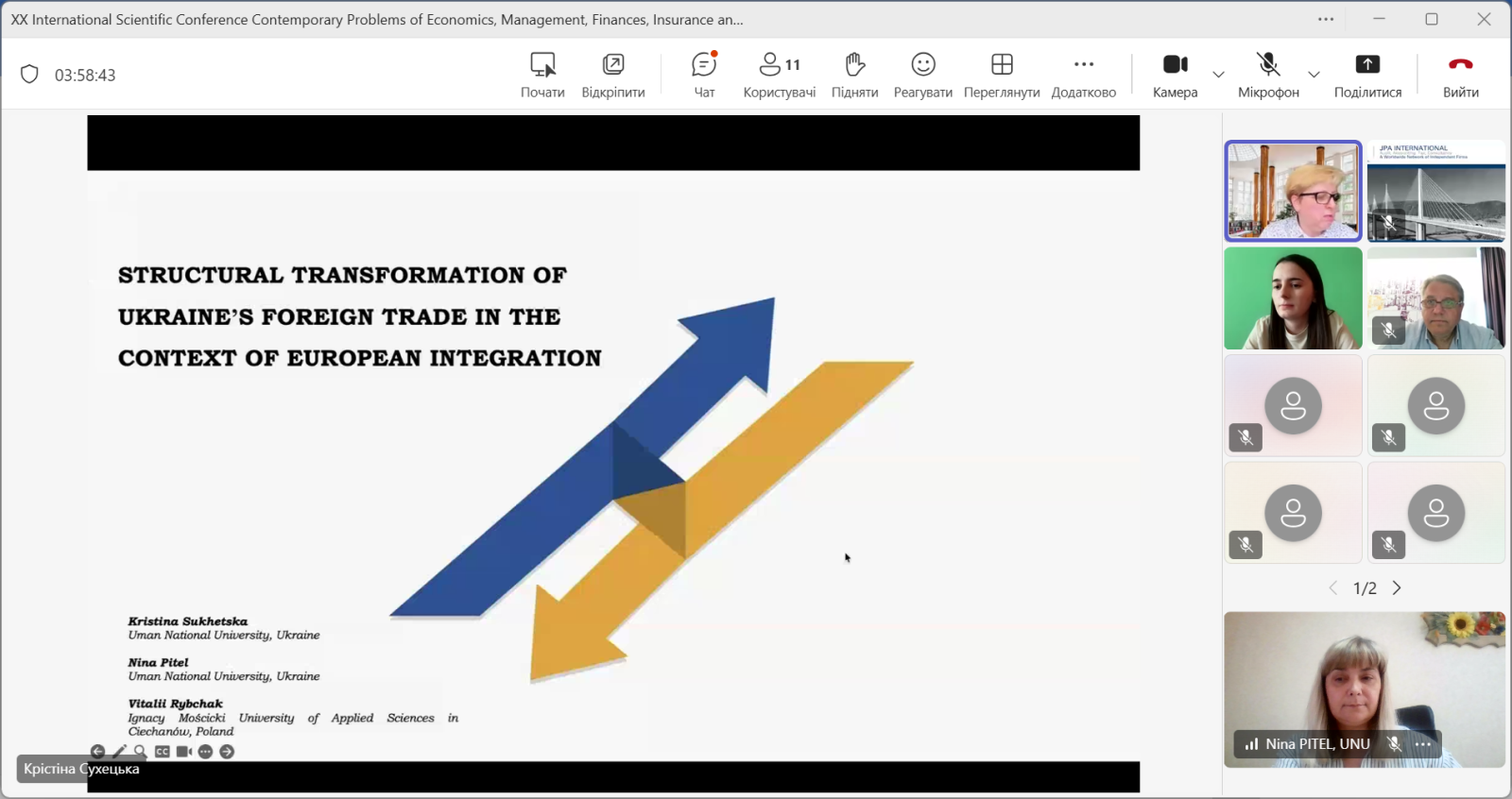This screenshot has width=1512, height=799.
Task: Go to the next page of participant thumbnails
Action: (1397, 588)
